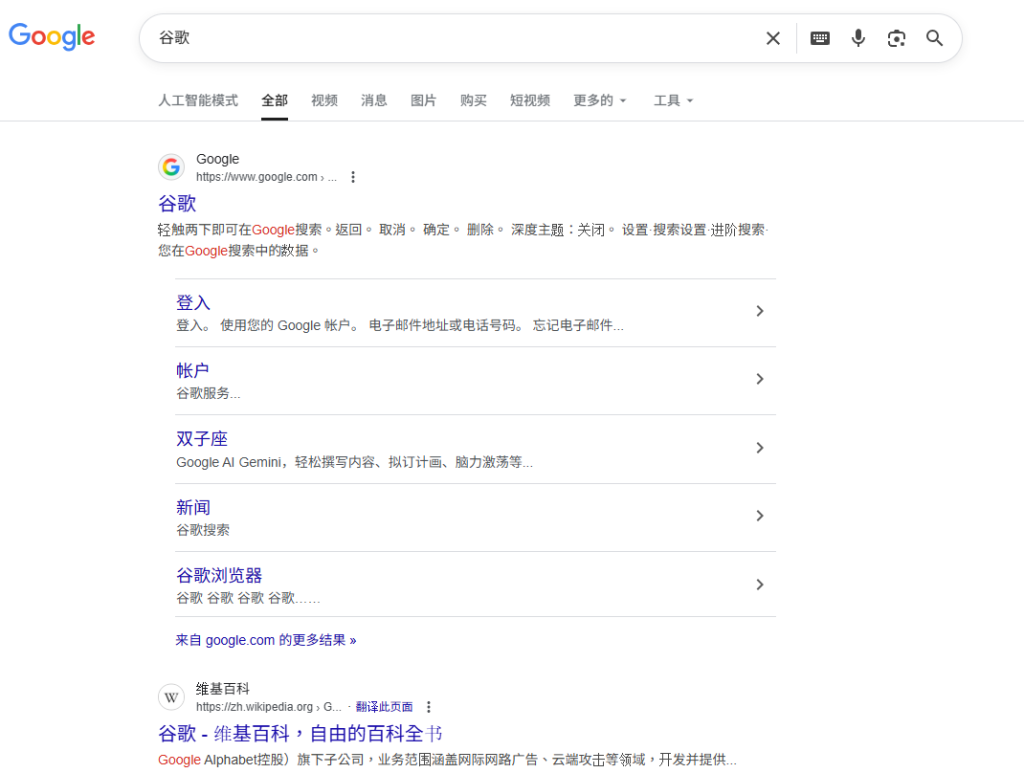Switch to the 图片 tab

pyautogui.click(x=423, y=100)
